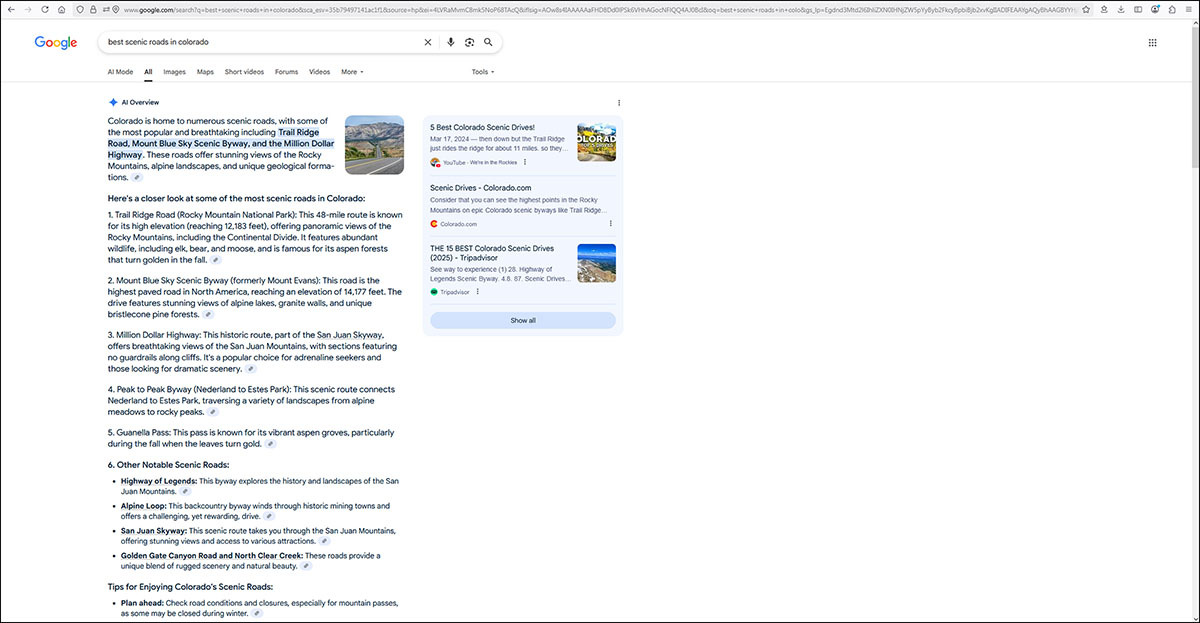
Task: Open the browser account profile icon
Action: pyautogui.click(x=1155, y=10)
